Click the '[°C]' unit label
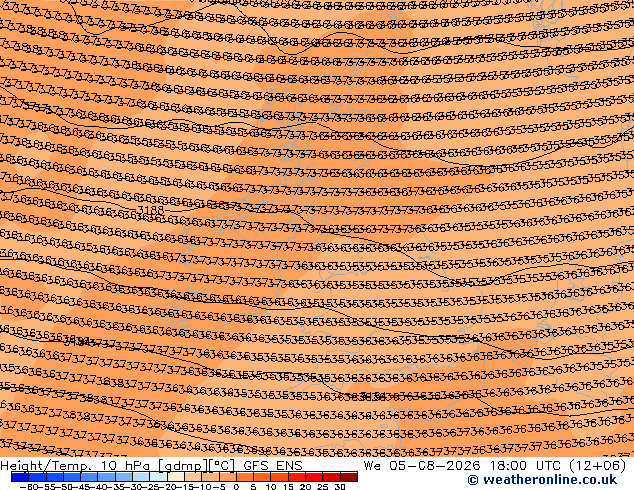 (222, 466)
